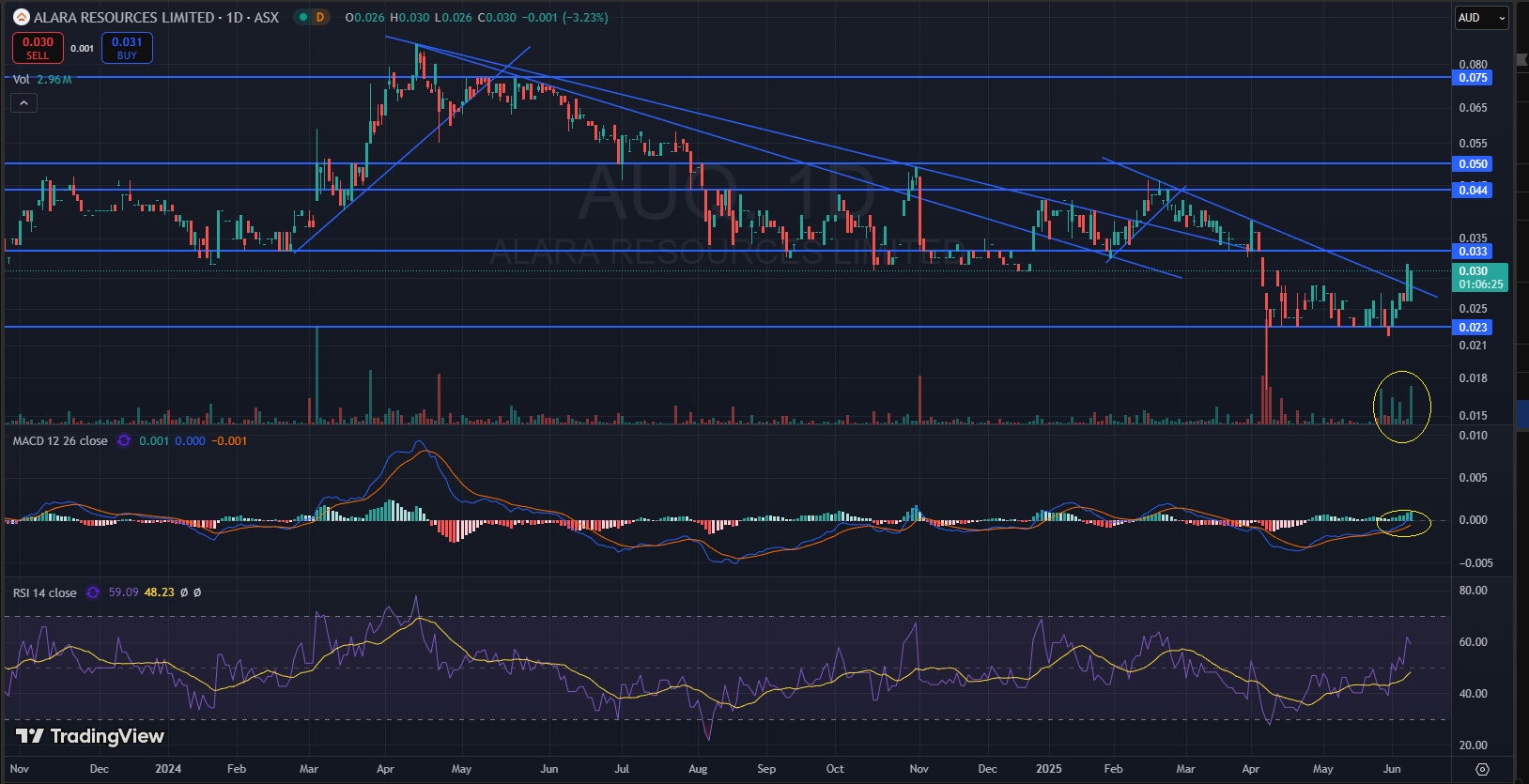Click the TradingView logo

[90, 736]
